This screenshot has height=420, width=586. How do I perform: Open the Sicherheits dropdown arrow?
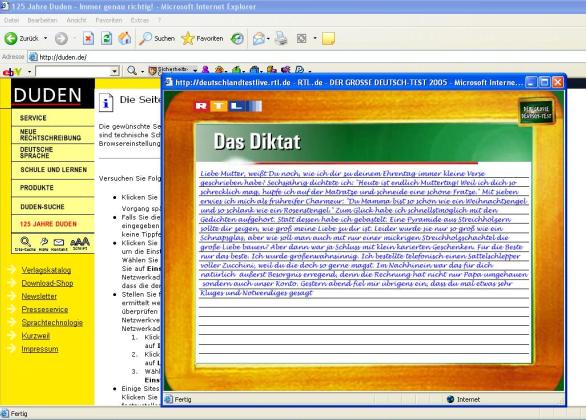195,70
